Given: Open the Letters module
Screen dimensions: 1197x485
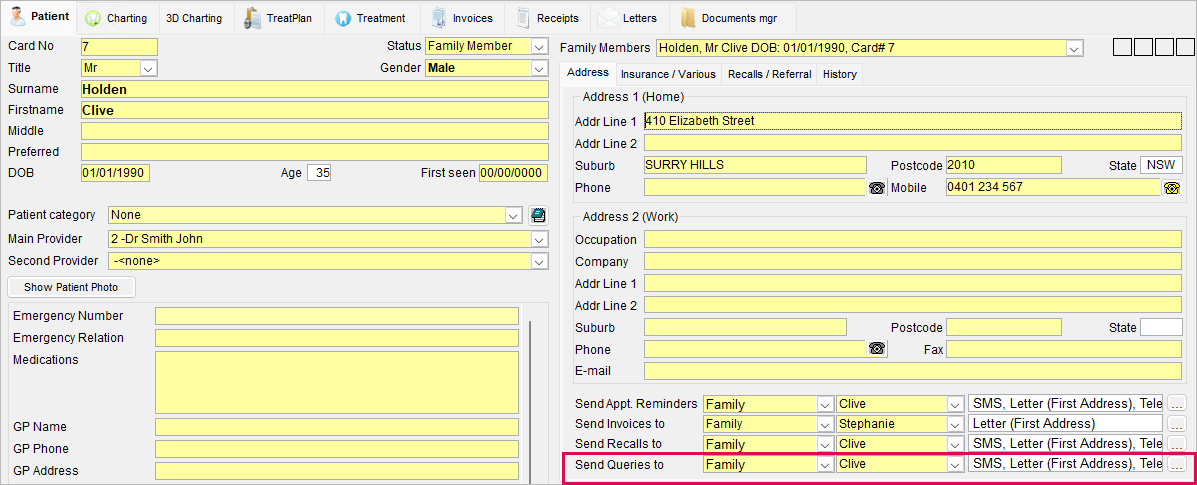Looking at the screenshot, I should coord(628,18).
